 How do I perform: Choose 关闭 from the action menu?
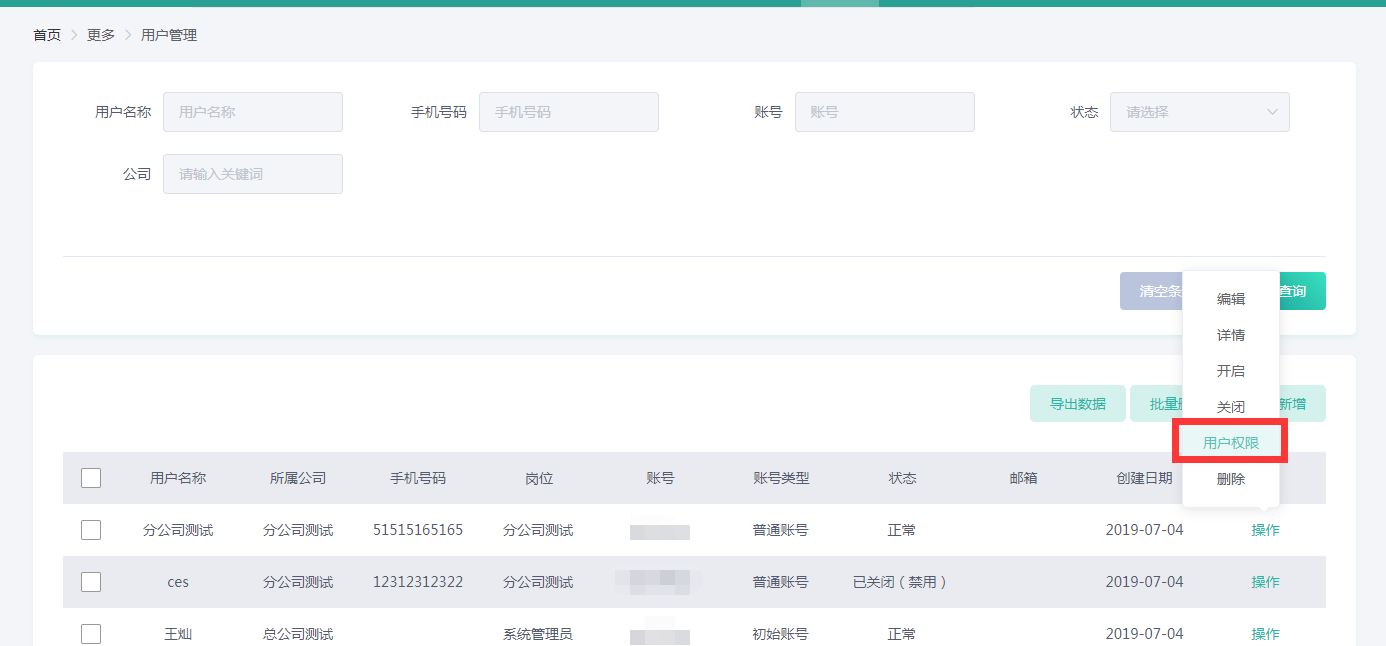(1230, 407)
